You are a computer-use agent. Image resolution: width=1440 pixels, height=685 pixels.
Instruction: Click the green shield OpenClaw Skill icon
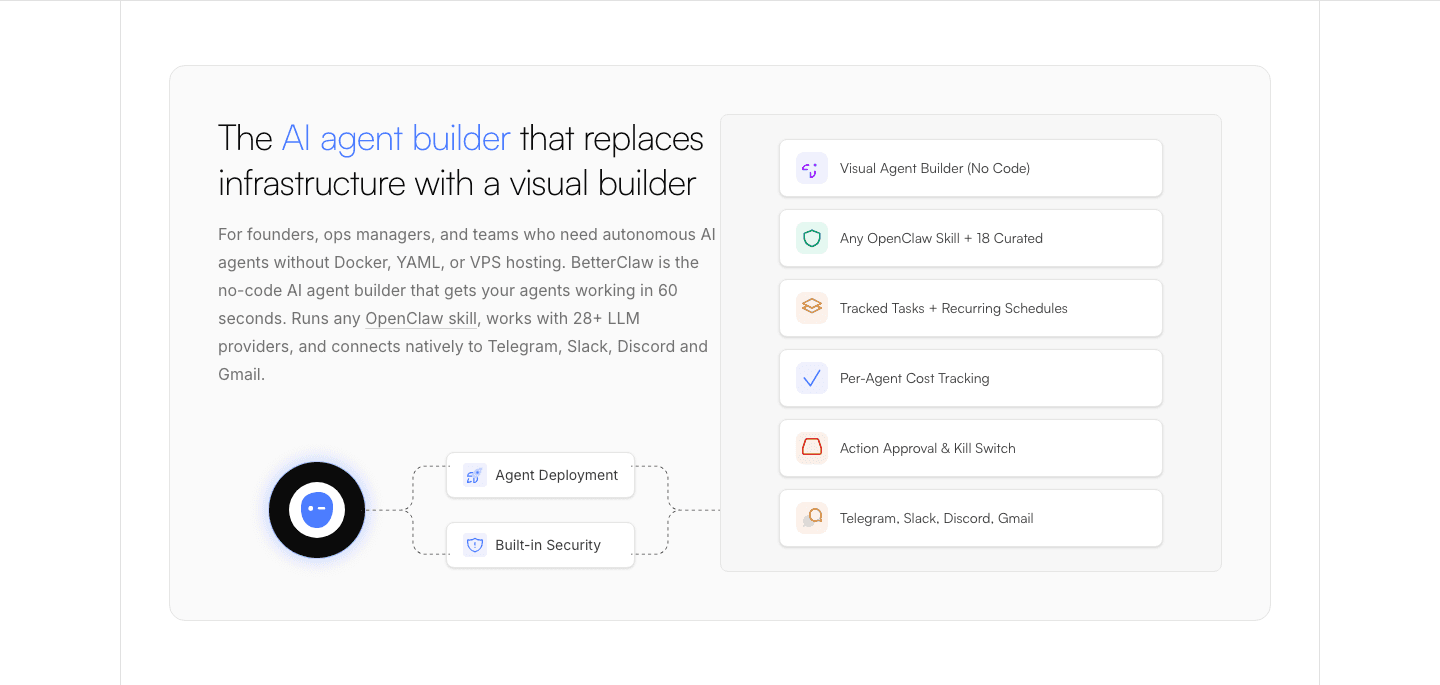(812, 238)
